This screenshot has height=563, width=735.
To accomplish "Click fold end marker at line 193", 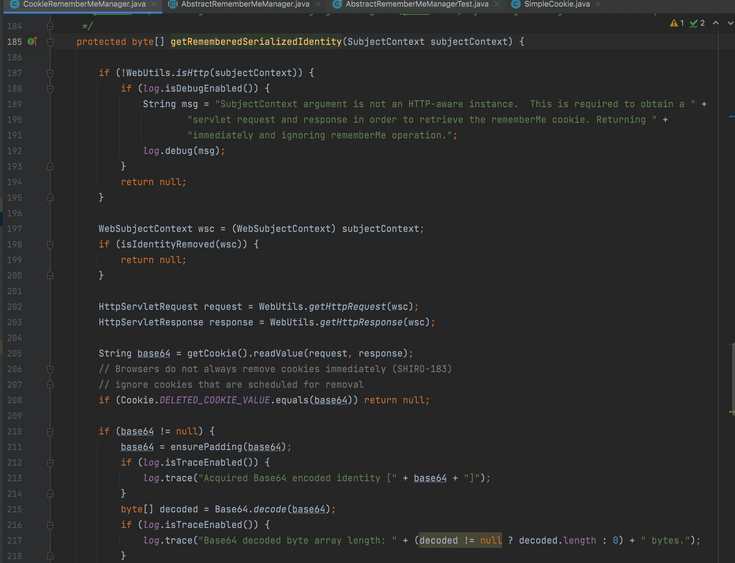I will 50,166.
